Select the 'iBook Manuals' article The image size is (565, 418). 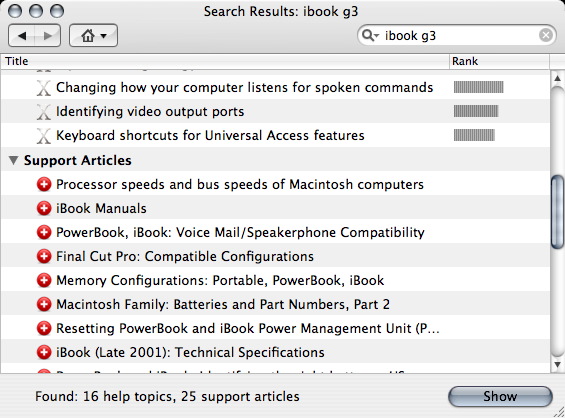[101, 208]
